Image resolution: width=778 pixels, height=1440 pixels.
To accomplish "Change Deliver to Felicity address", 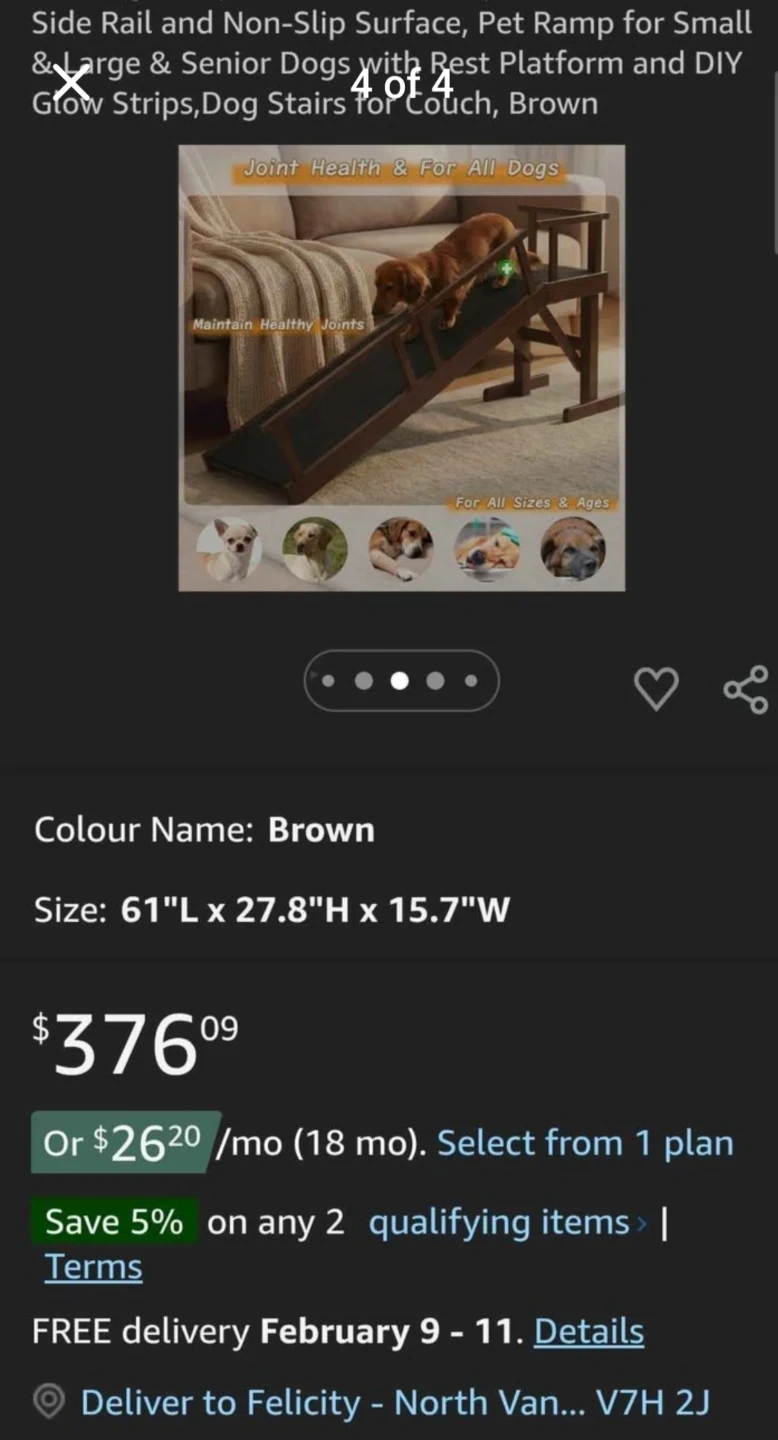I will click(395, 1402).
